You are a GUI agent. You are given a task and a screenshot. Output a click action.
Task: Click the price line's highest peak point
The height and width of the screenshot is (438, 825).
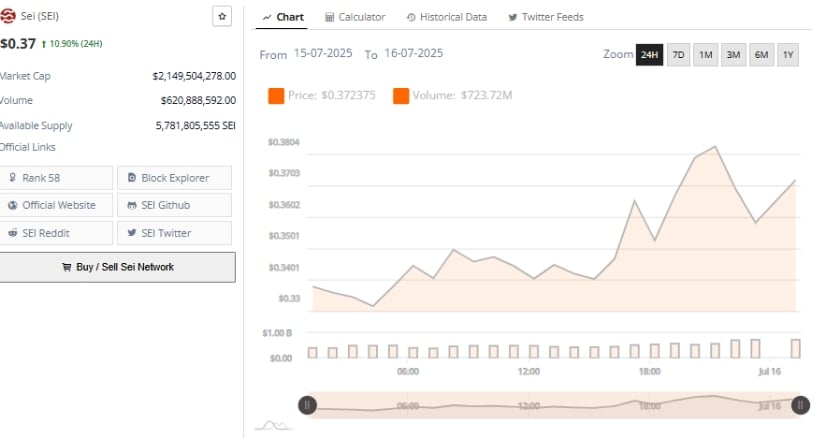click(715, 146)
